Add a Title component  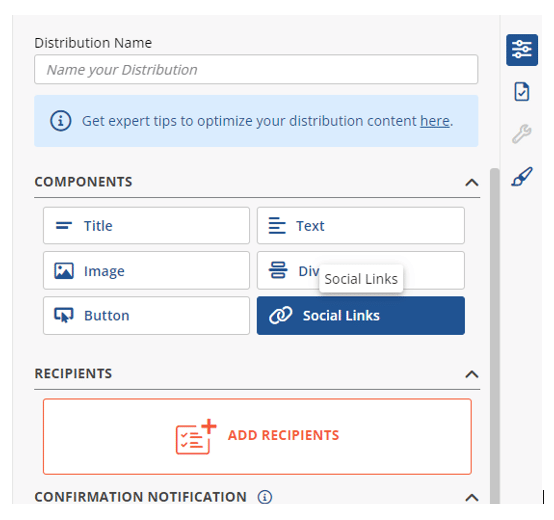[x=146, y=225]
